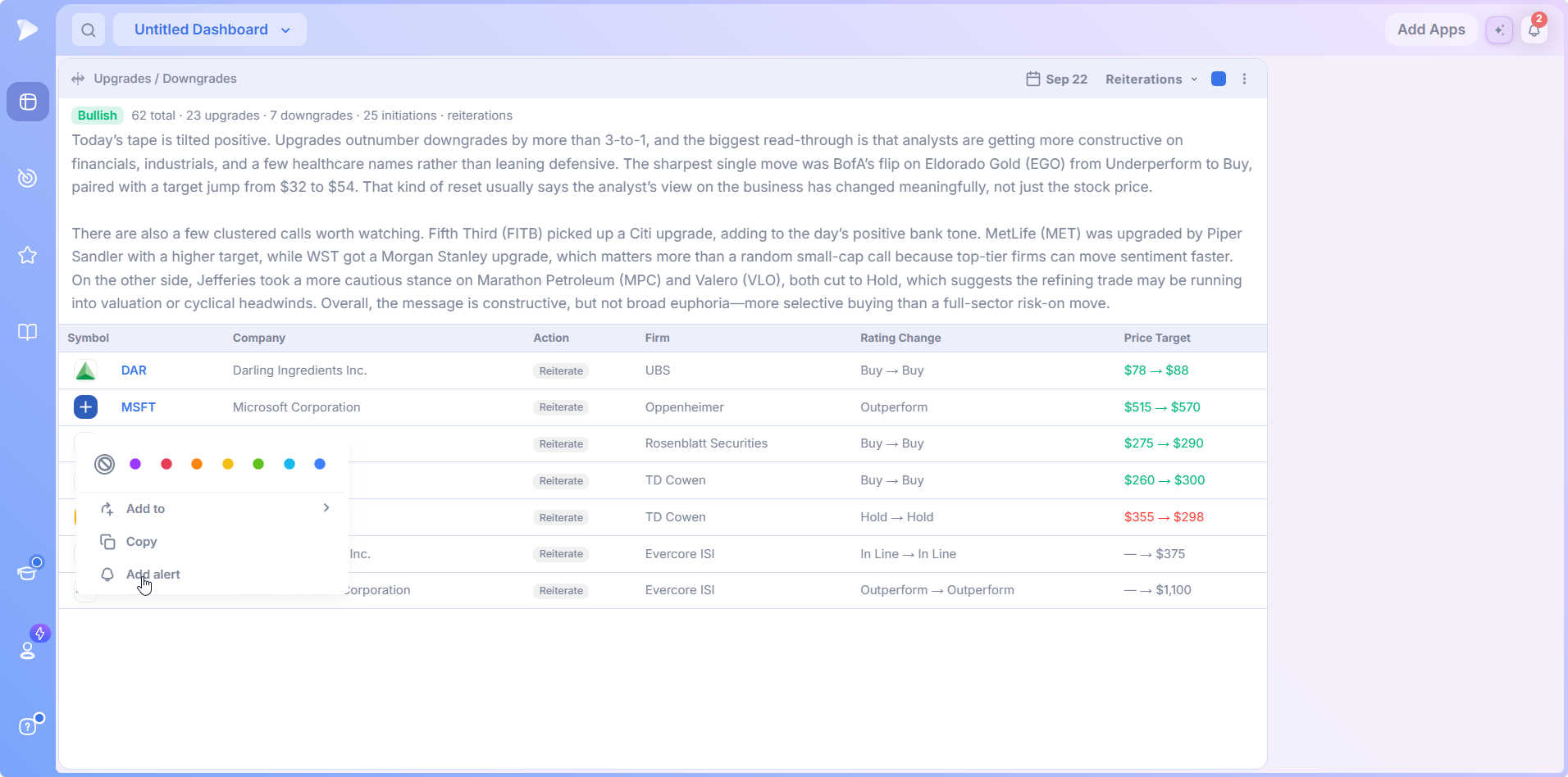Sort by the Firm column header

point(657,338)
